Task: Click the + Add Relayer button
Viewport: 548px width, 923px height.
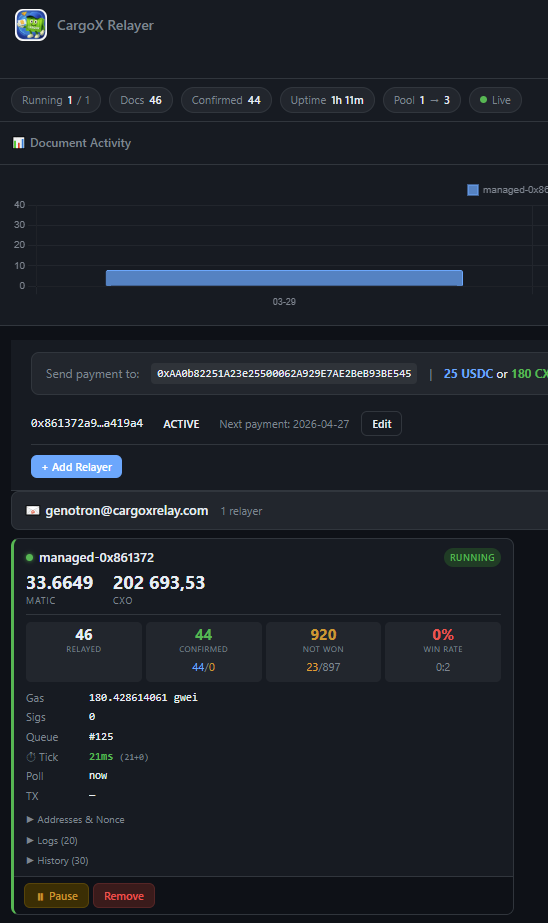Action: pyautogui.click(x=77, y=467)
